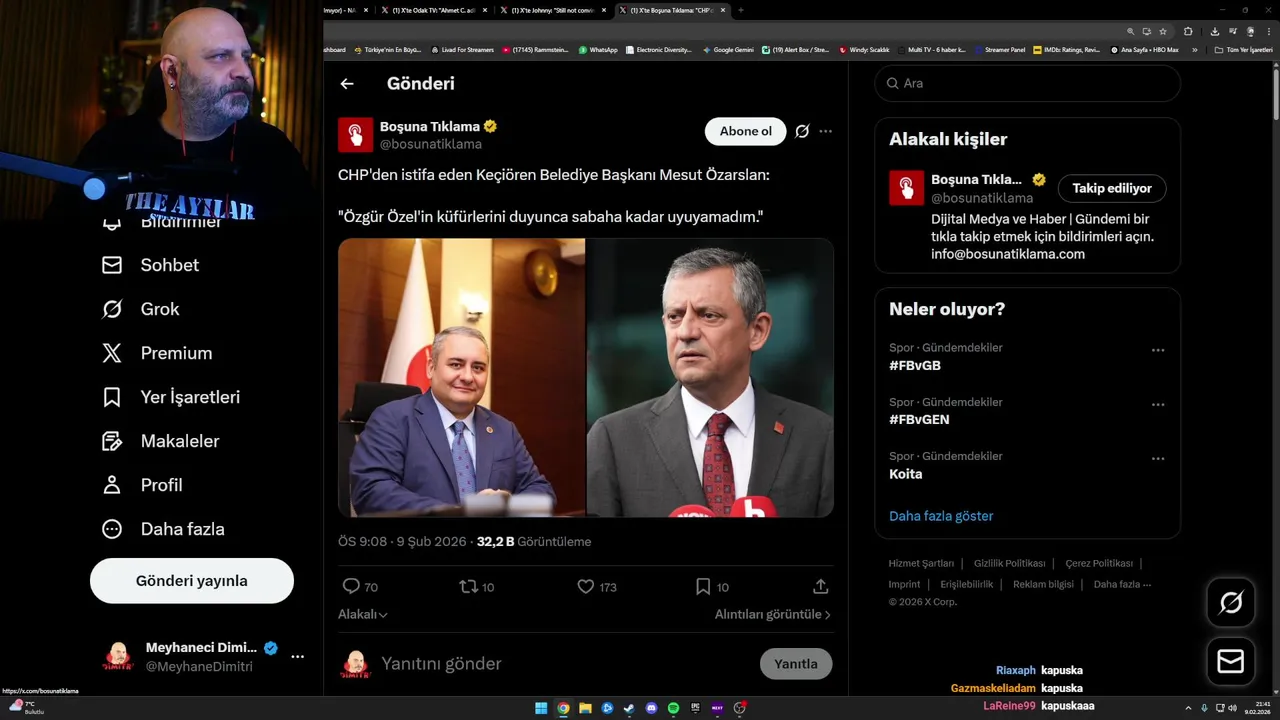
Task: Open Tüm Yer İşaretleri folder
Action: click(x=1243, y=49)
